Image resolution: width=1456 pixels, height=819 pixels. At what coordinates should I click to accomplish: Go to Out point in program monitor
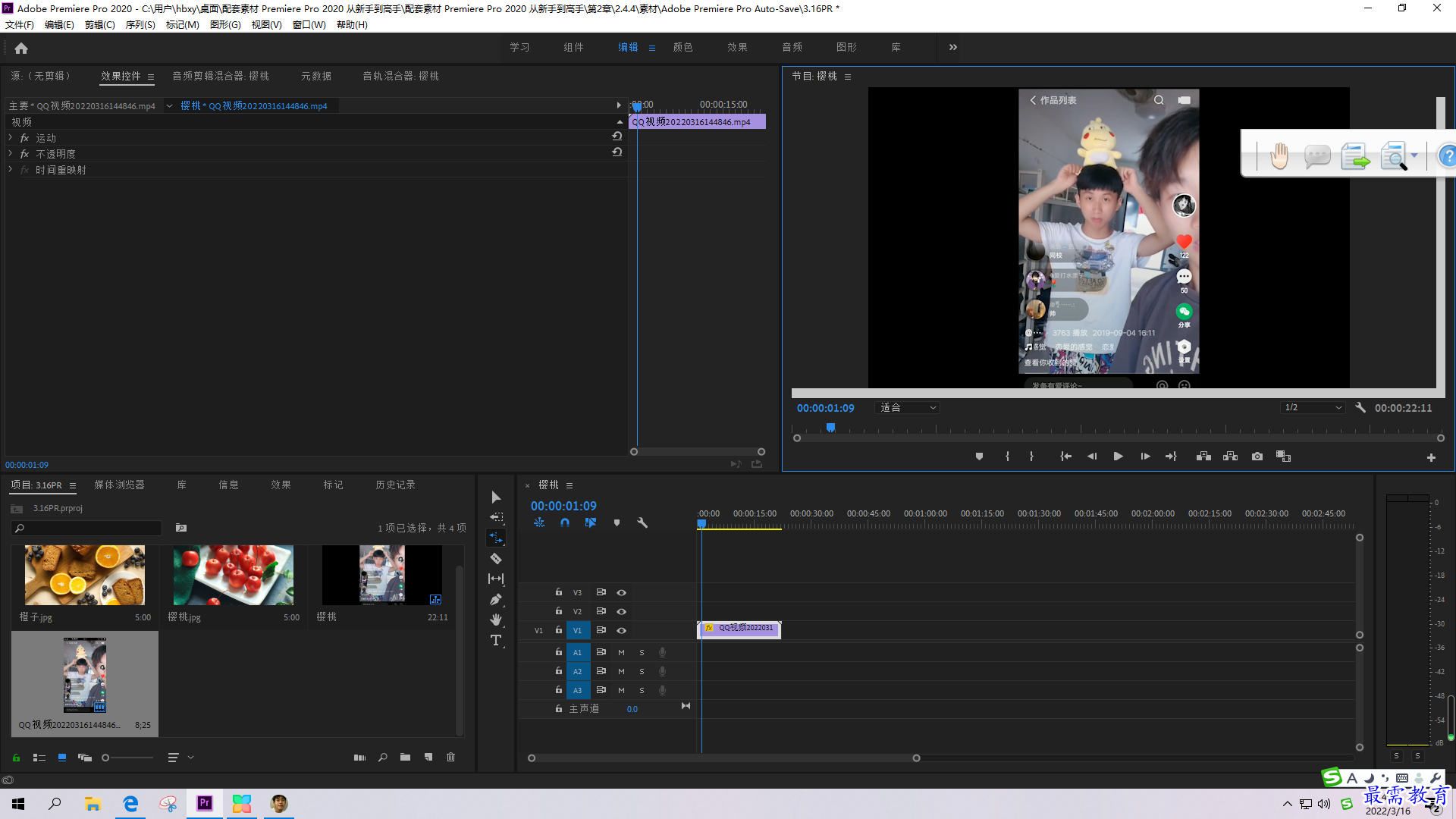click(1171, 457)
